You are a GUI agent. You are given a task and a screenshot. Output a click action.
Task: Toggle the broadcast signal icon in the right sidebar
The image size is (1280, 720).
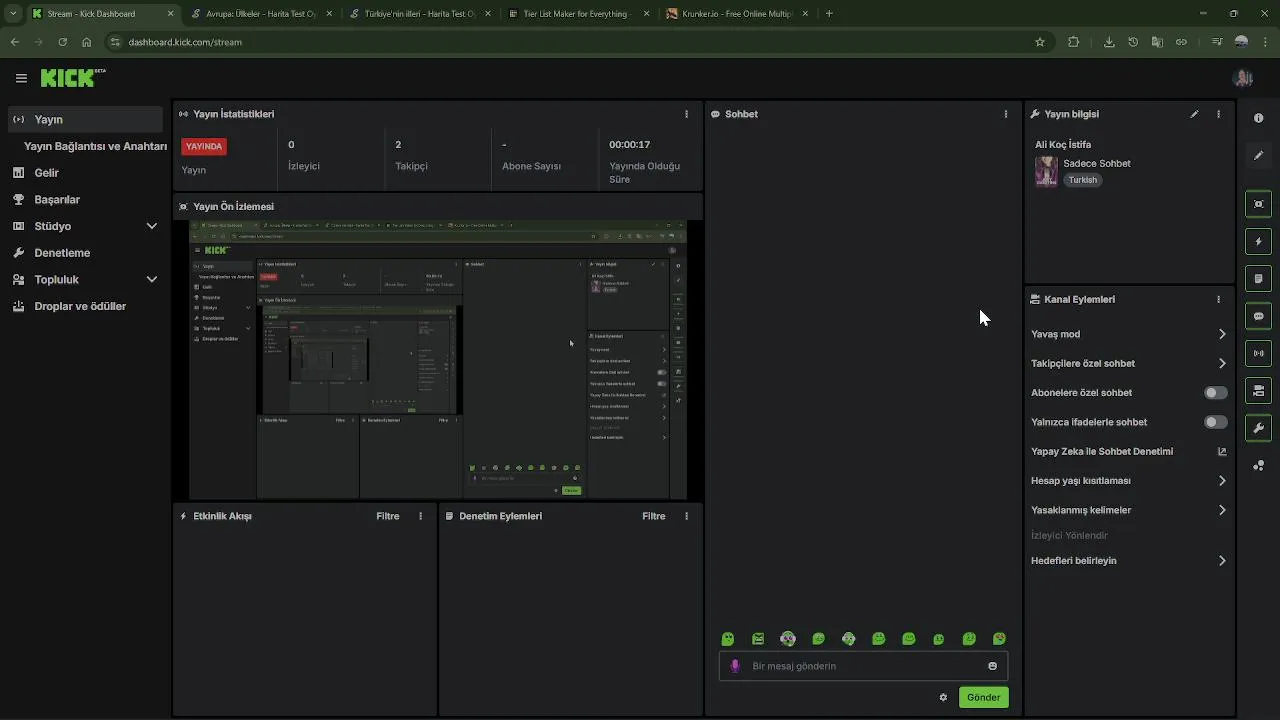(1258, 353)
